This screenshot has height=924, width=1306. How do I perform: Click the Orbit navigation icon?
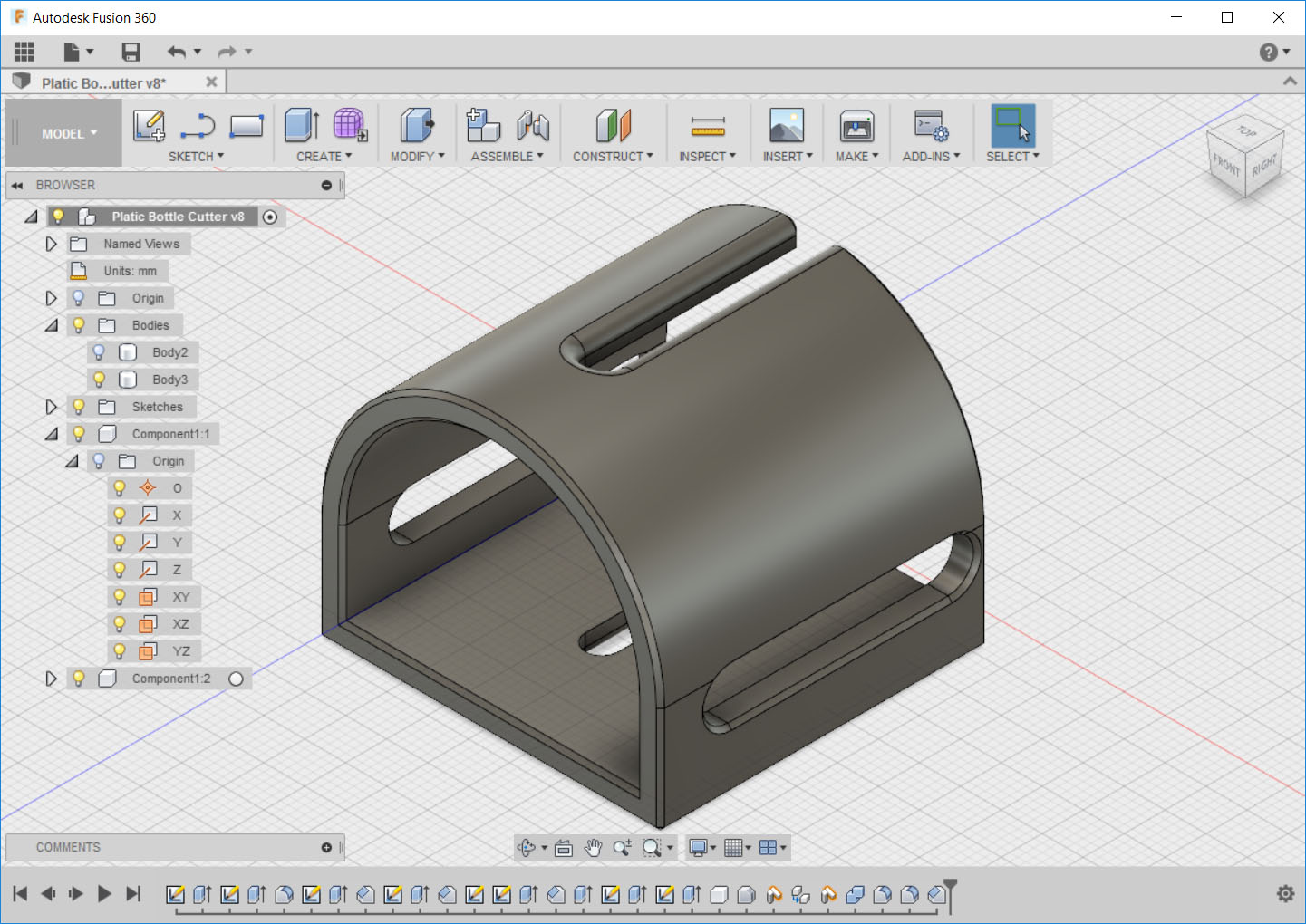(x=527, y=848)
